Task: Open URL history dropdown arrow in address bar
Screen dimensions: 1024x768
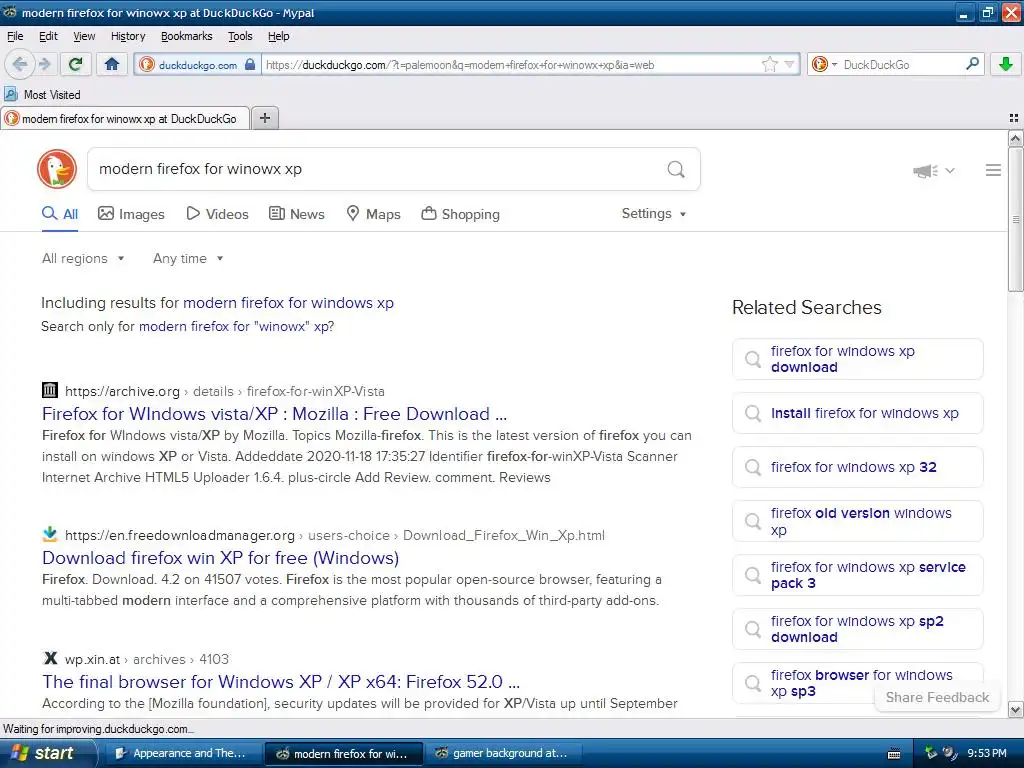Action: click(x=789, y=64)
